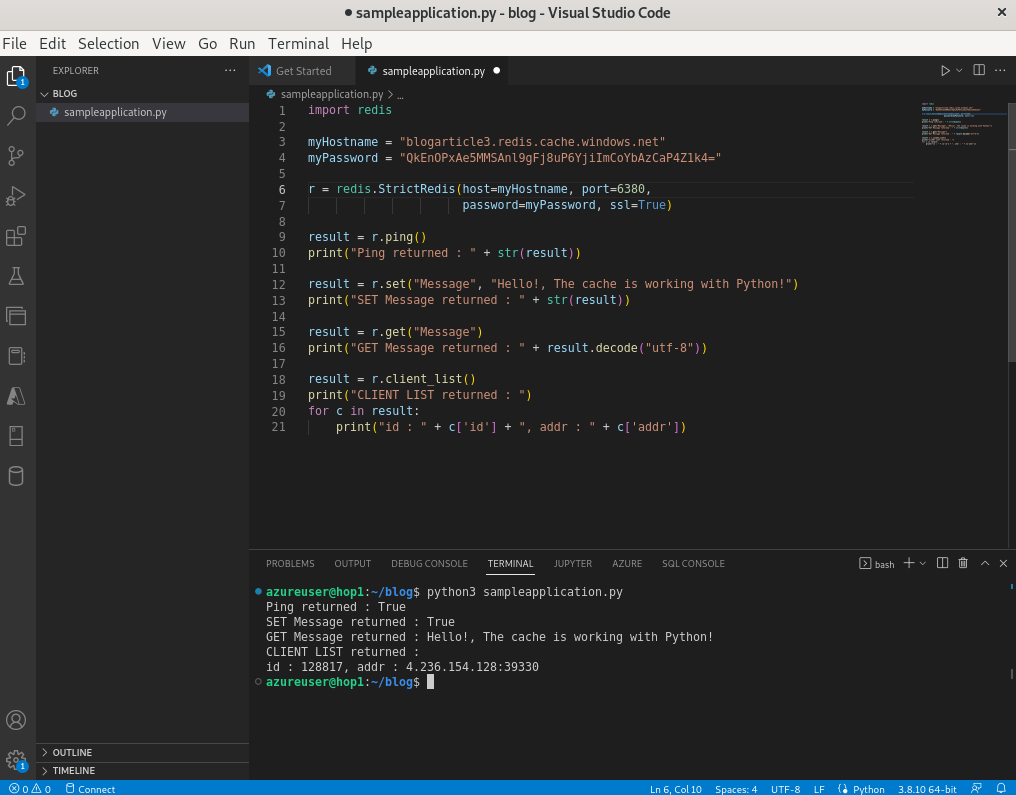Open the Source Control view

[16, 156]
